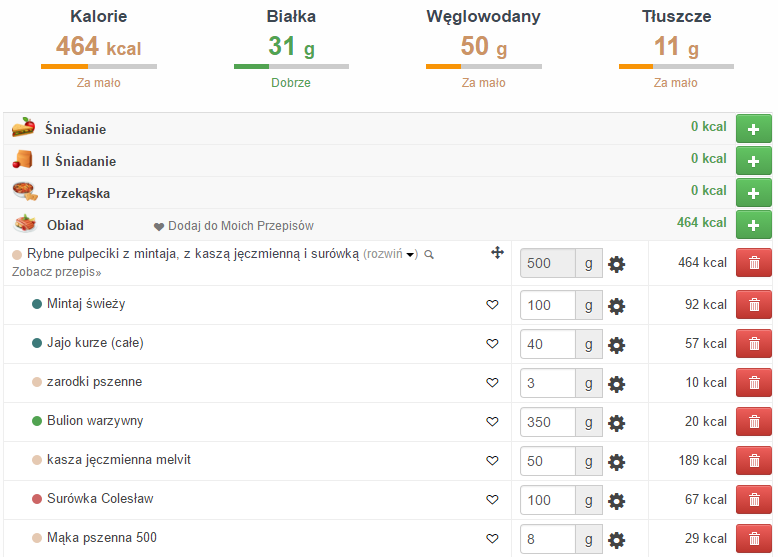Toggle heart favorite for kasza jęczmienna melvit
Screen dimensions: 778x557
pos(492,461)
